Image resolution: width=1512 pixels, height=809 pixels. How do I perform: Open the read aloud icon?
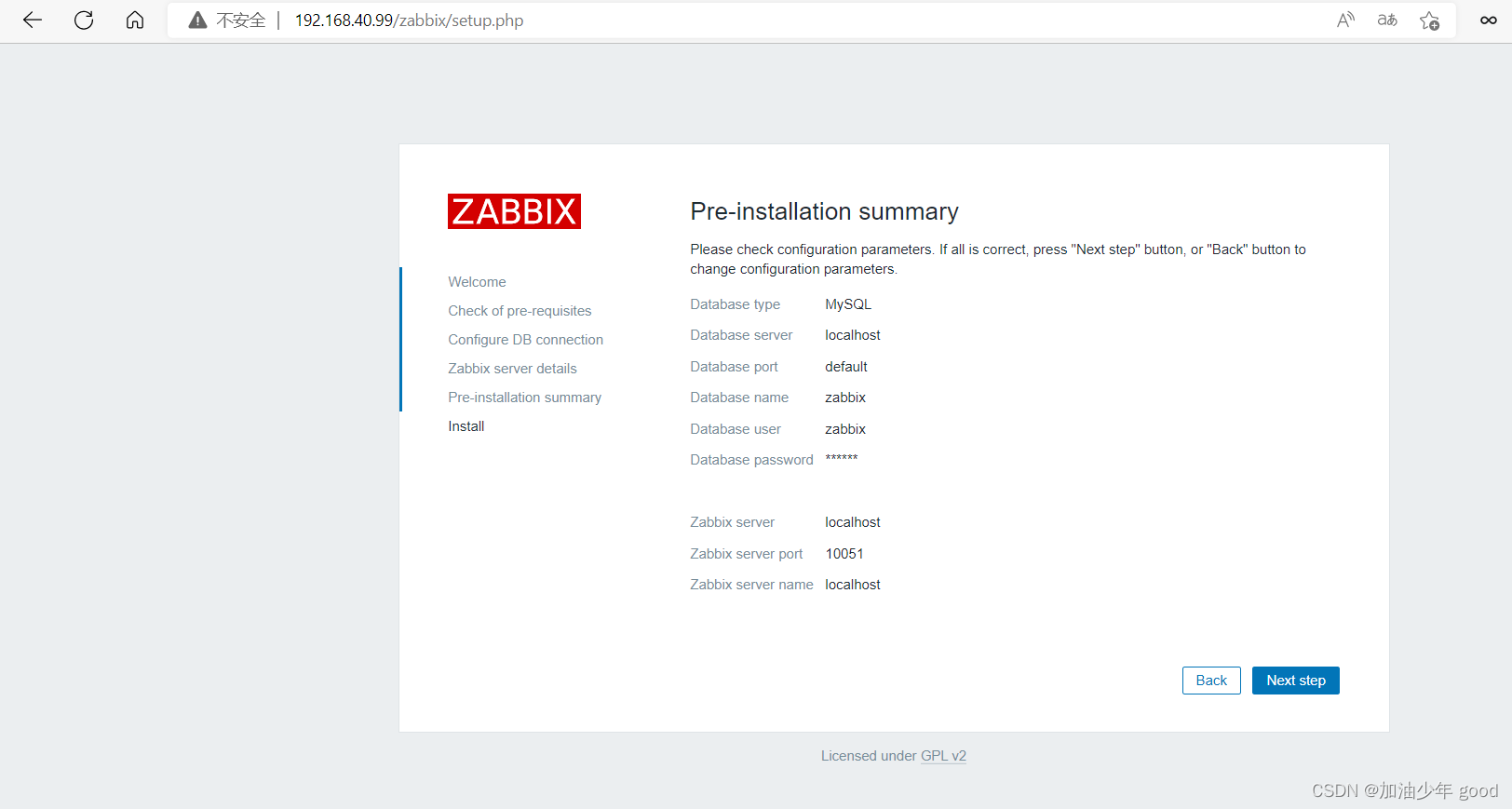click(1345, 20)
